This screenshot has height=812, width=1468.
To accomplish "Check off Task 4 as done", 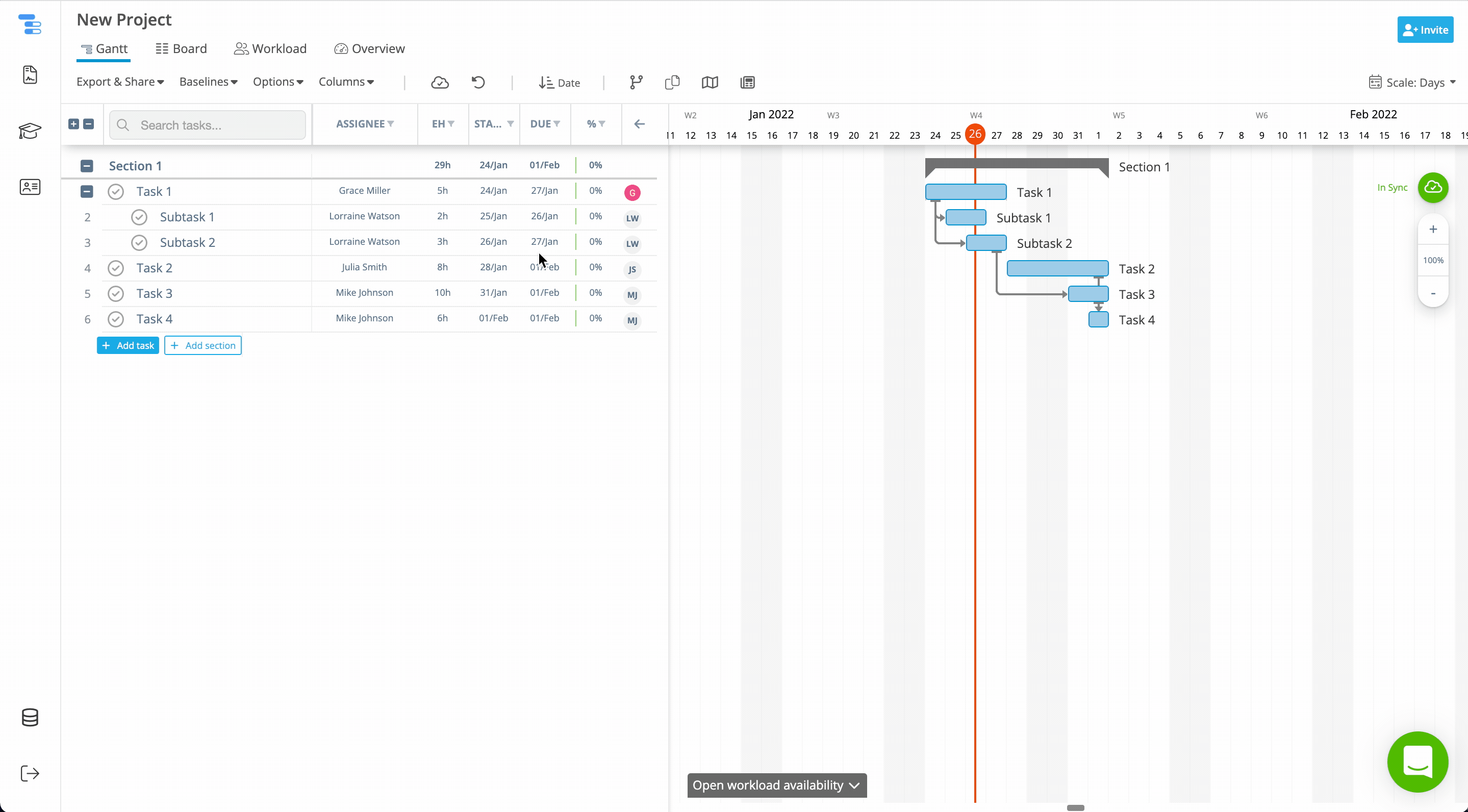I will [116, 319].
